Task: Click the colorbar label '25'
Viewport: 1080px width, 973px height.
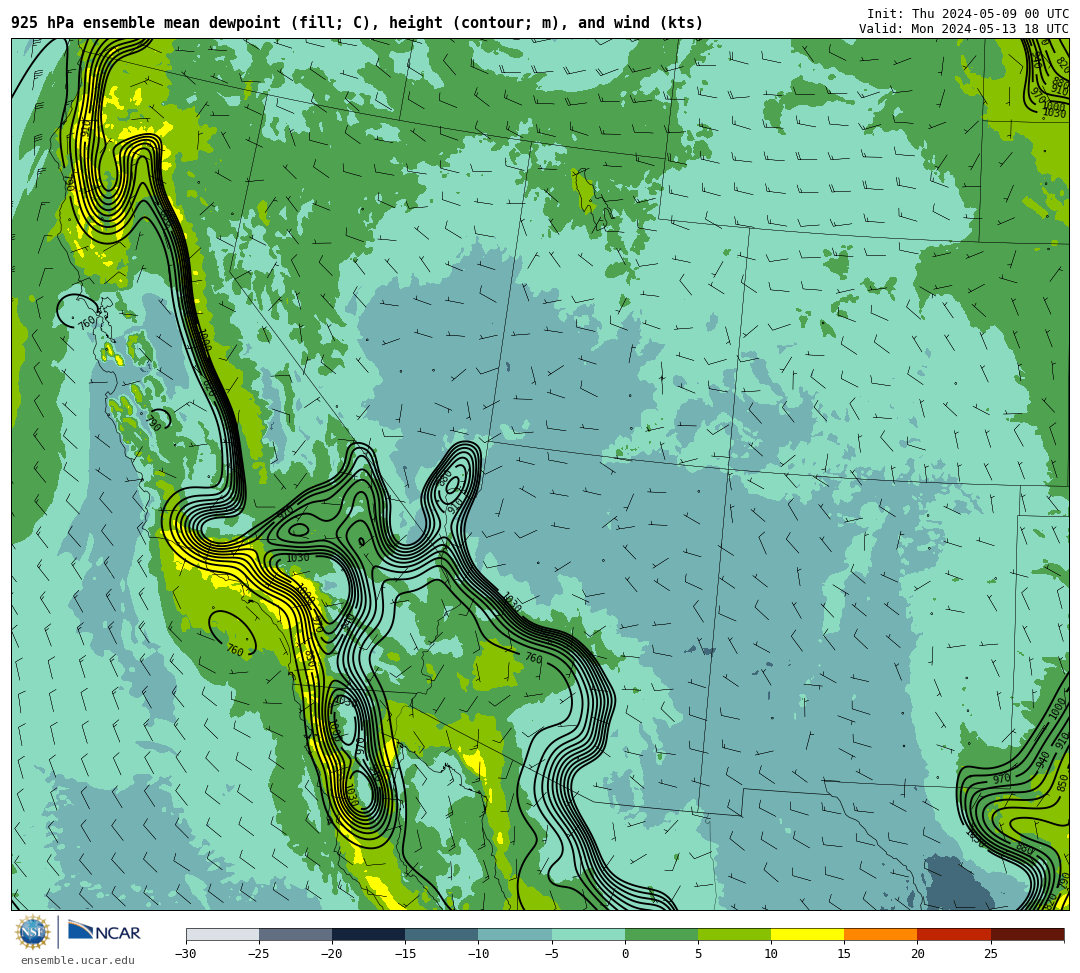Action: pos(990,954)
